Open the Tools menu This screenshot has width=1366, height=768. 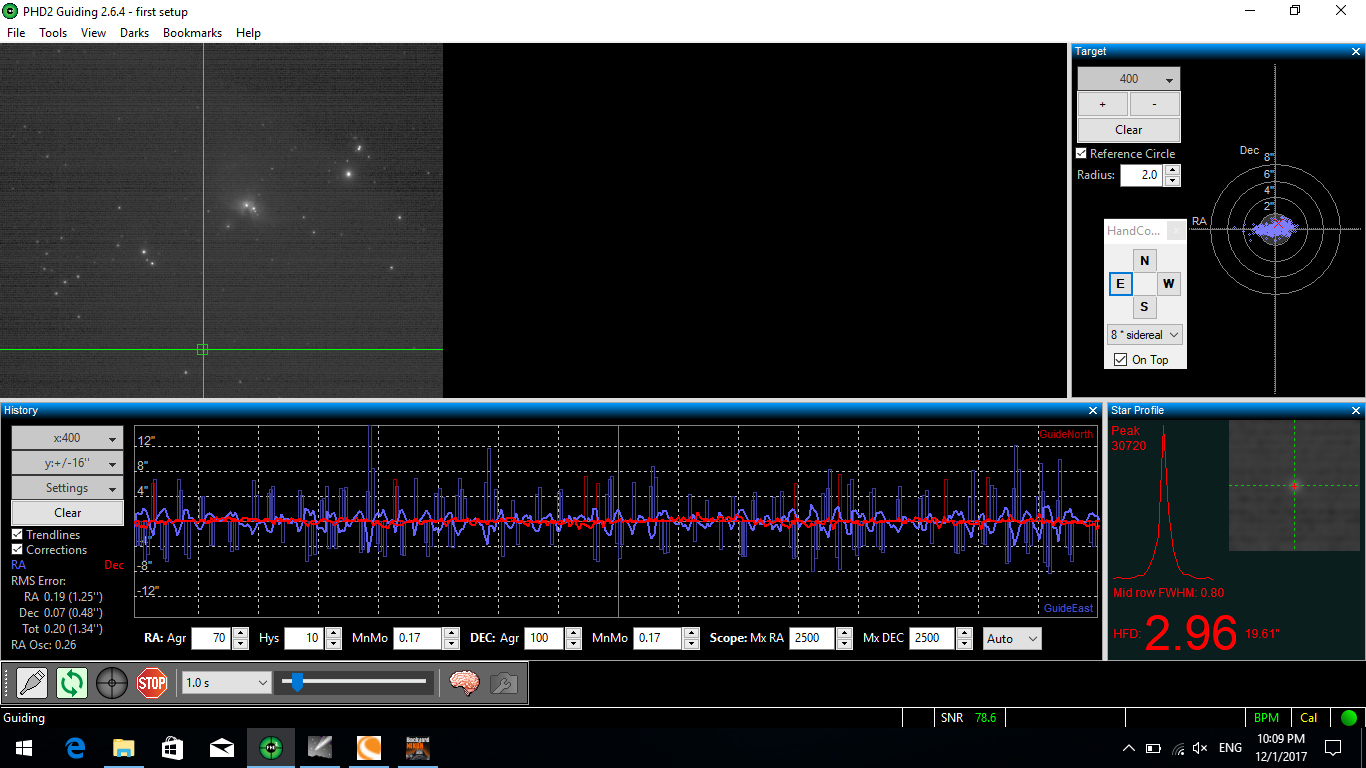click(x=53, y=33)
